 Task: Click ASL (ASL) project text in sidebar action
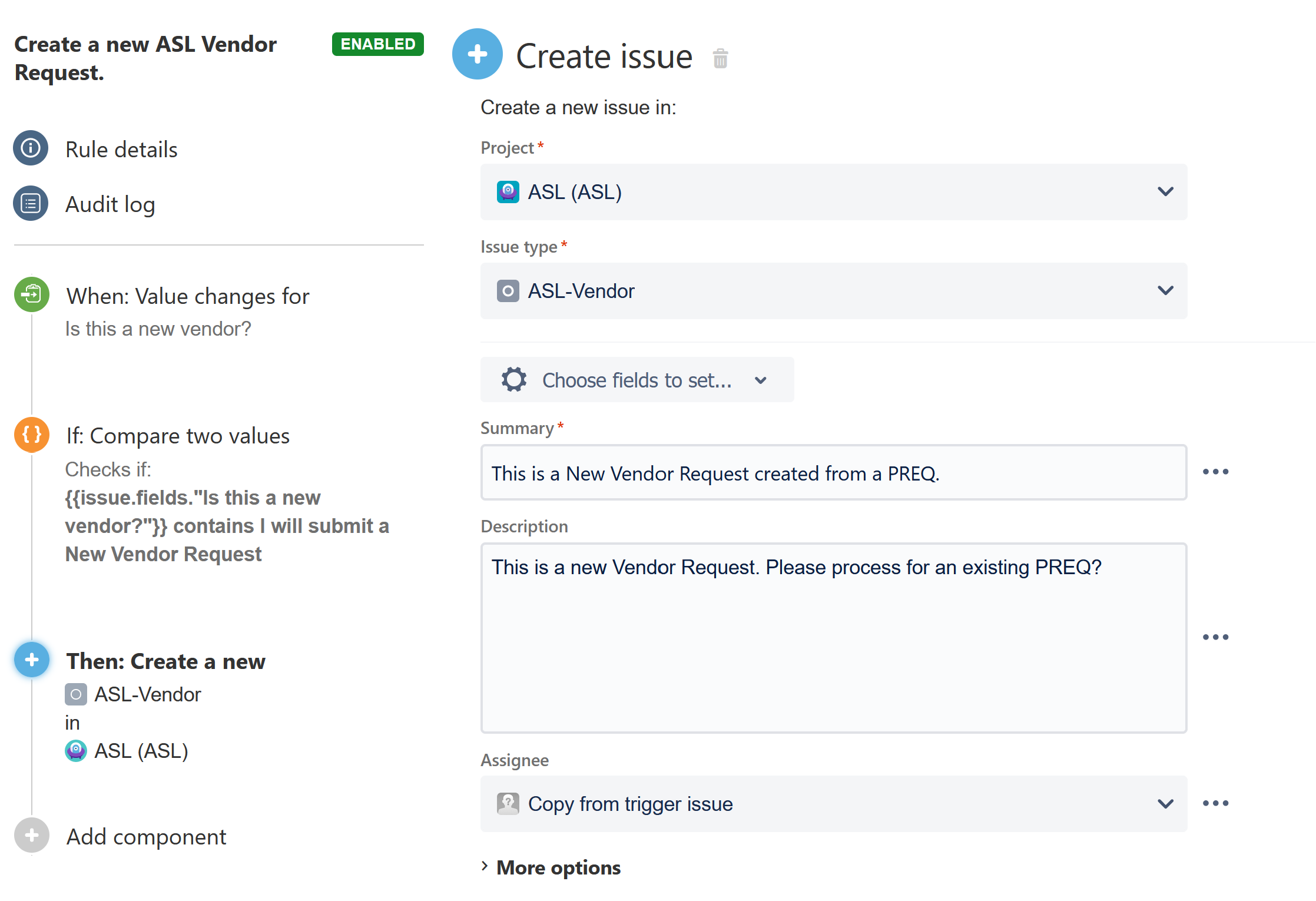(141, 751)
